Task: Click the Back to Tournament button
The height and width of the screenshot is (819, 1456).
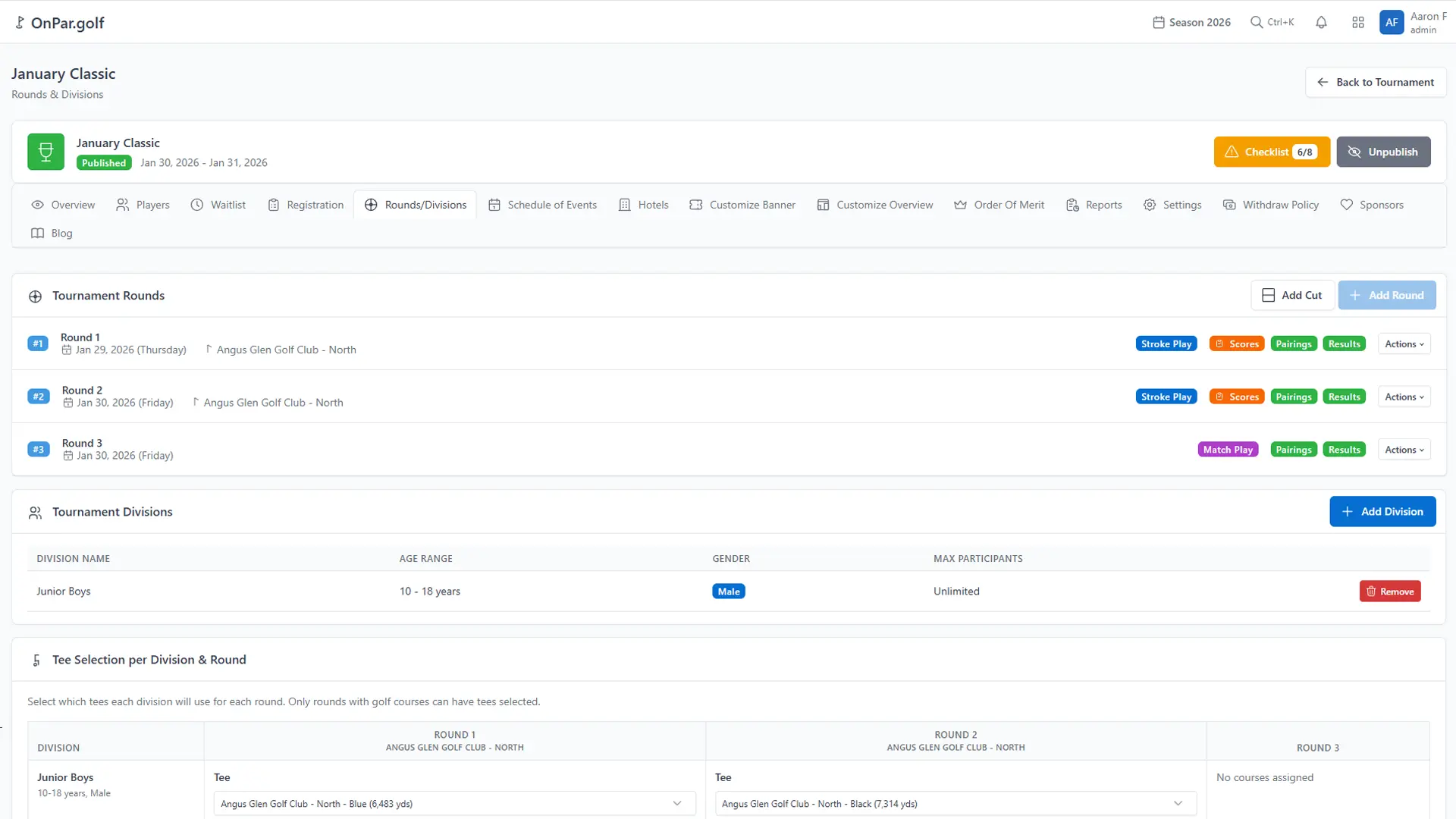Action: 1376,81
